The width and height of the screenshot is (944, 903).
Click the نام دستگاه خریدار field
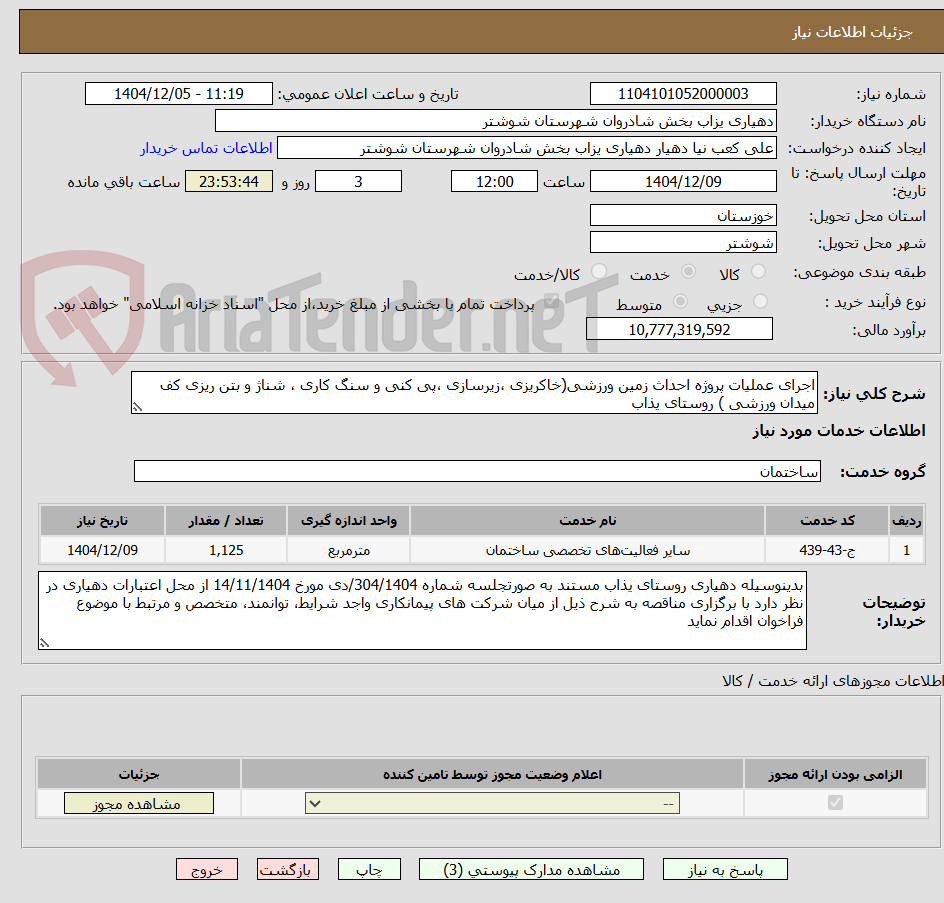click(495, 121)
